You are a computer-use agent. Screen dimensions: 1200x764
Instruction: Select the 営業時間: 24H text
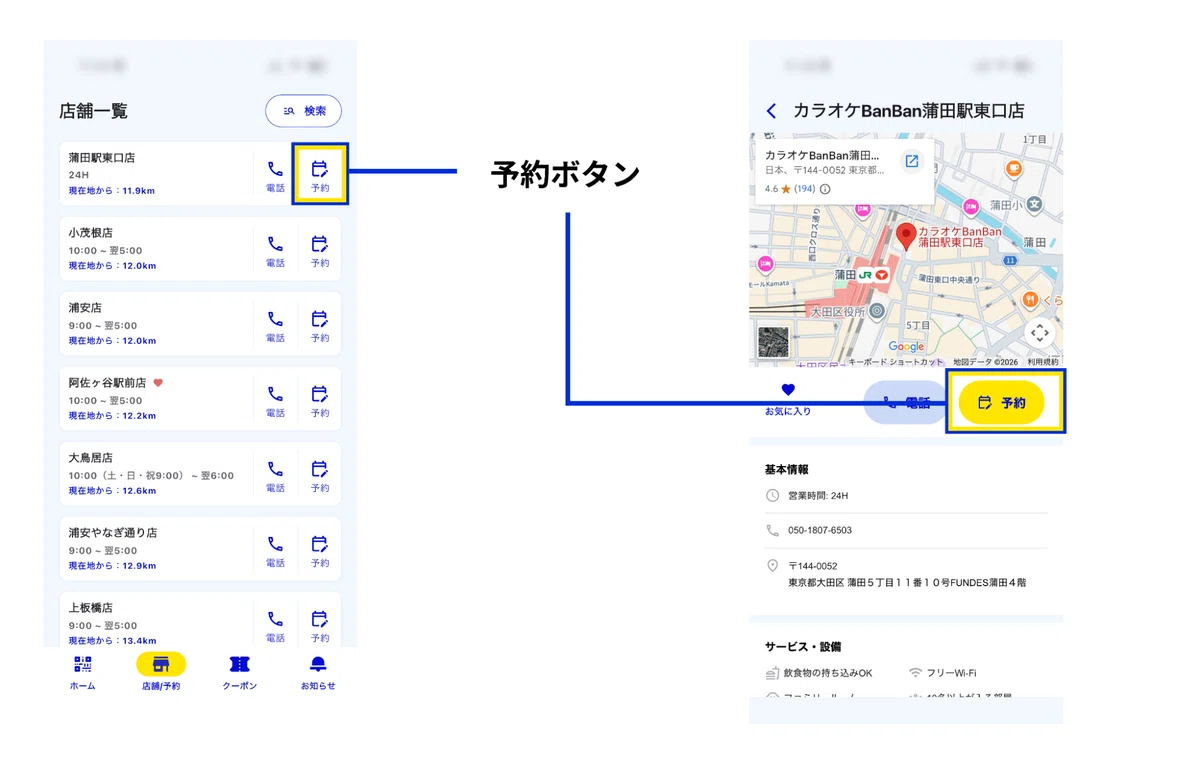(x=818, y=496)
